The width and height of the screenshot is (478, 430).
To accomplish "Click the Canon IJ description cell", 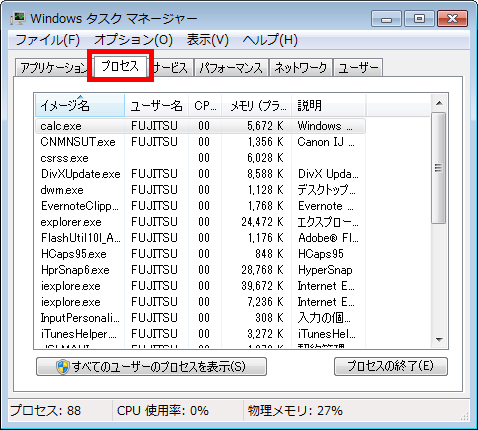I will point(326,142).
